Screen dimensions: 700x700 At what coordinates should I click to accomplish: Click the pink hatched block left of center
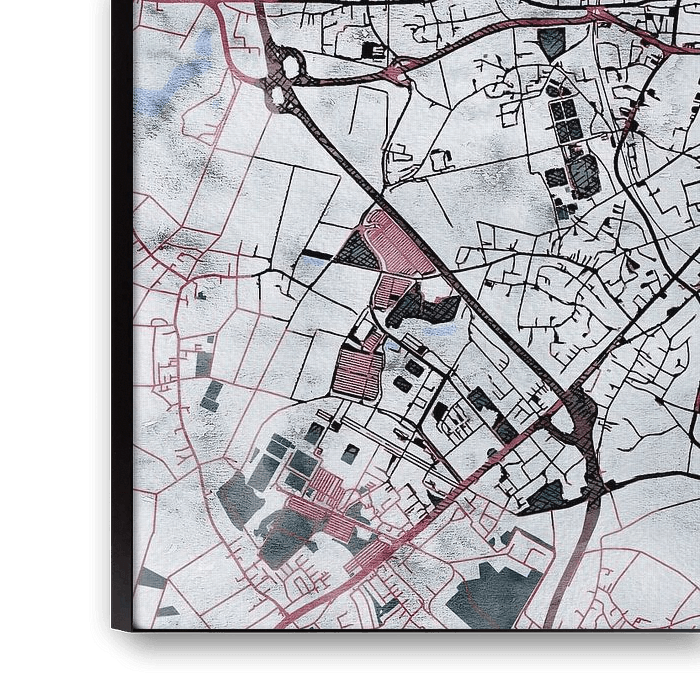360,372
